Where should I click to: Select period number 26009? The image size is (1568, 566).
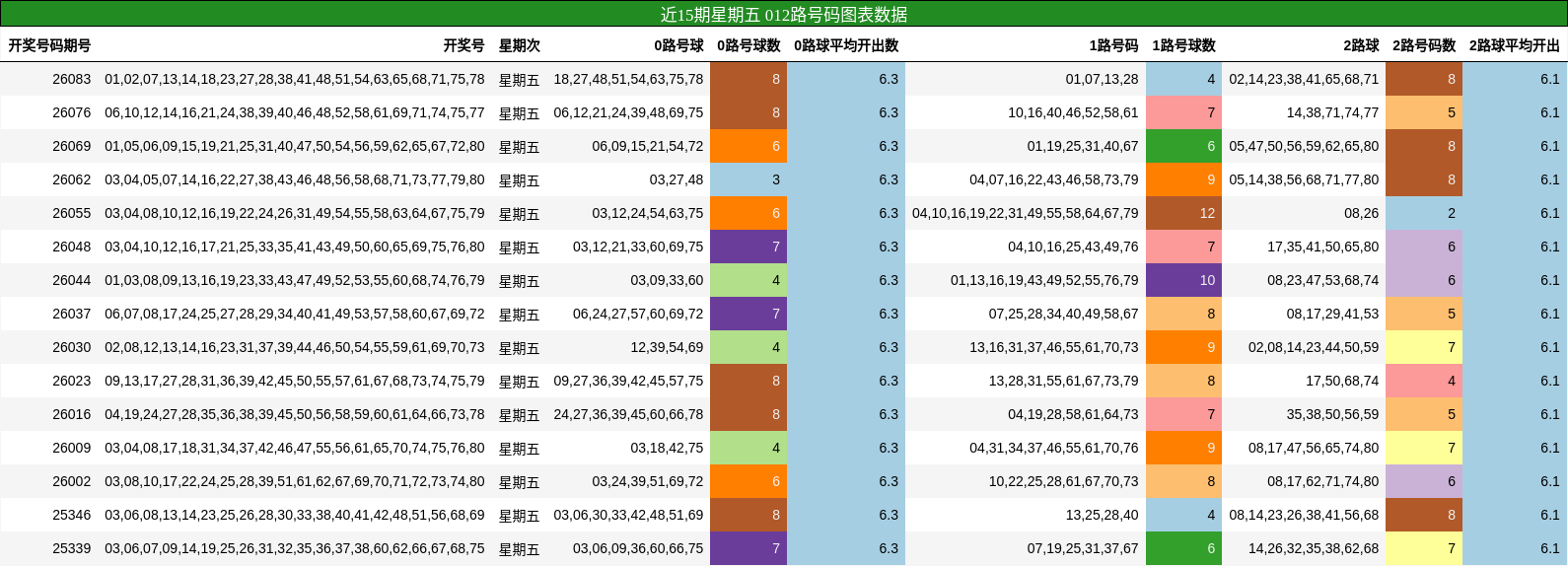pyautogui.click(x=71, y=448)
